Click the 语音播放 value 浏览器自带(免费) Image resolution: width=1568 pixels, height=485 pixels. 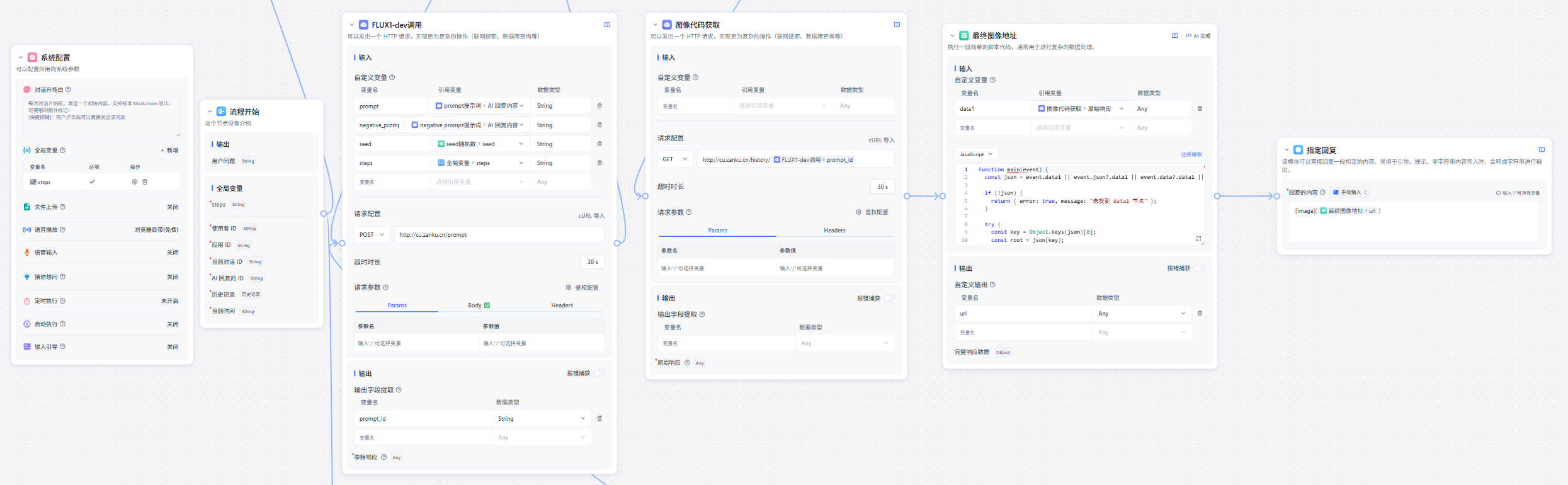[156, 230]
